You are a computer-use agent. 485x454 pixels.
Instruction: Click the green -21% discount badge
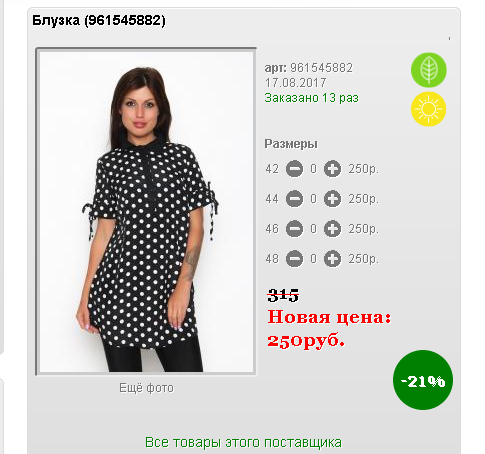423,380
